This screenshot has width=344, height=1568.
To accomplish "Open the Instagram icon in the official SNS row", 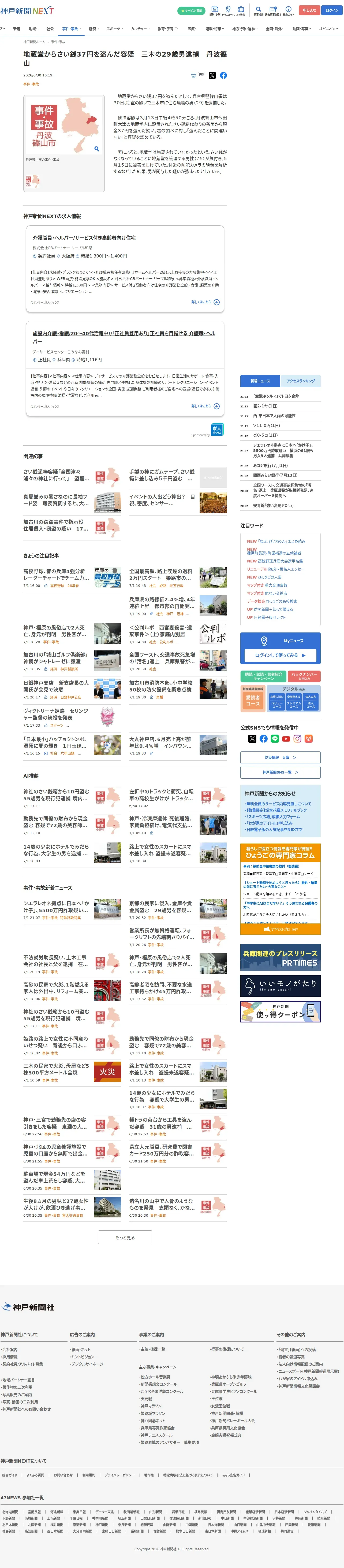I will pyautogui.click(x=297, y=739).
